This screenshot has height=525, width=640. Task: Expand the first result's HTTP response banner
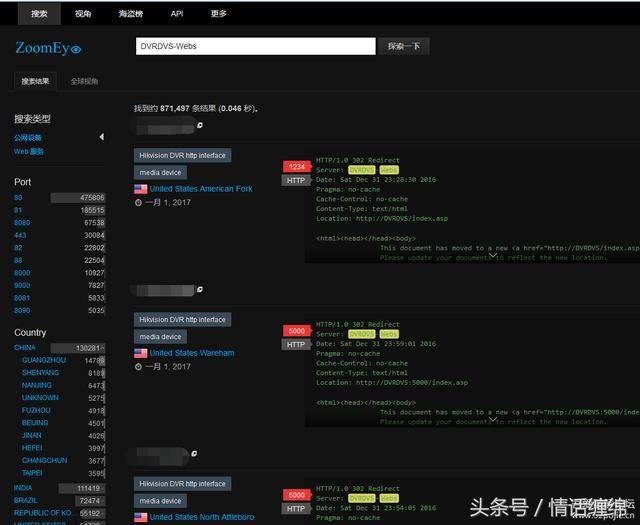coord(493,256)
